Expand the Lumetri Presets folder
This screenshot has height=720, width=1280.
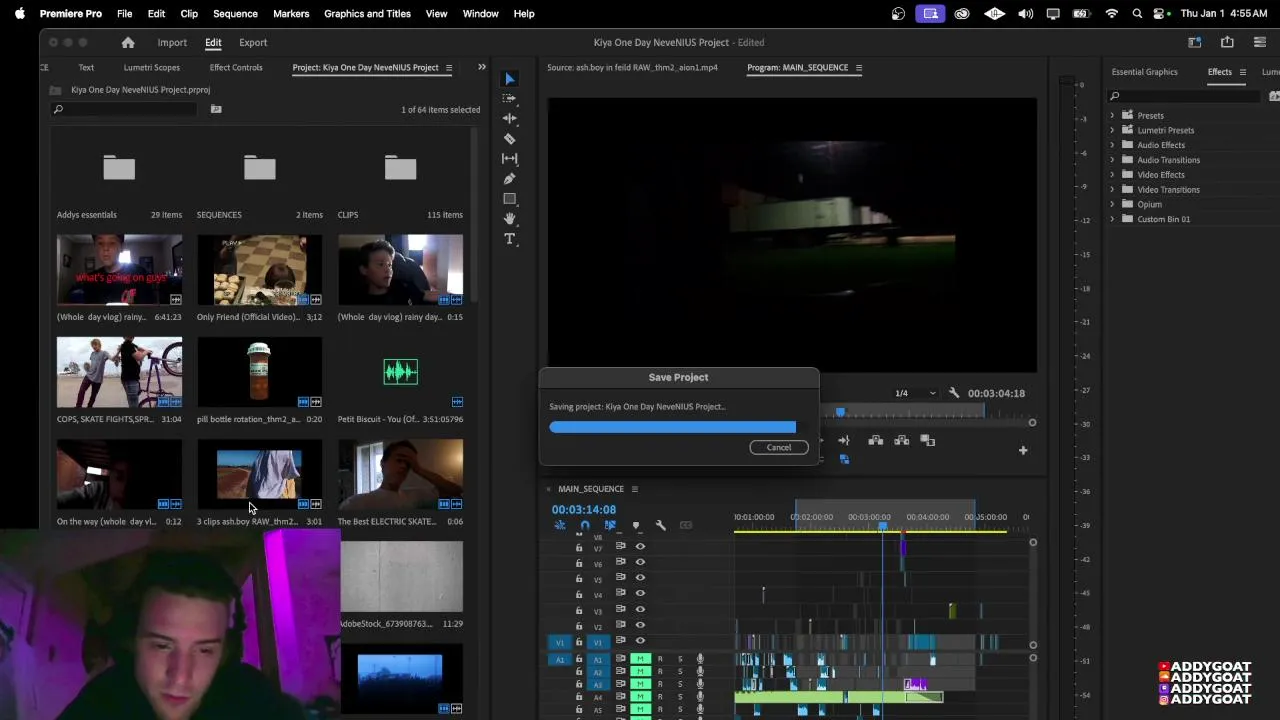point(1112,130)
